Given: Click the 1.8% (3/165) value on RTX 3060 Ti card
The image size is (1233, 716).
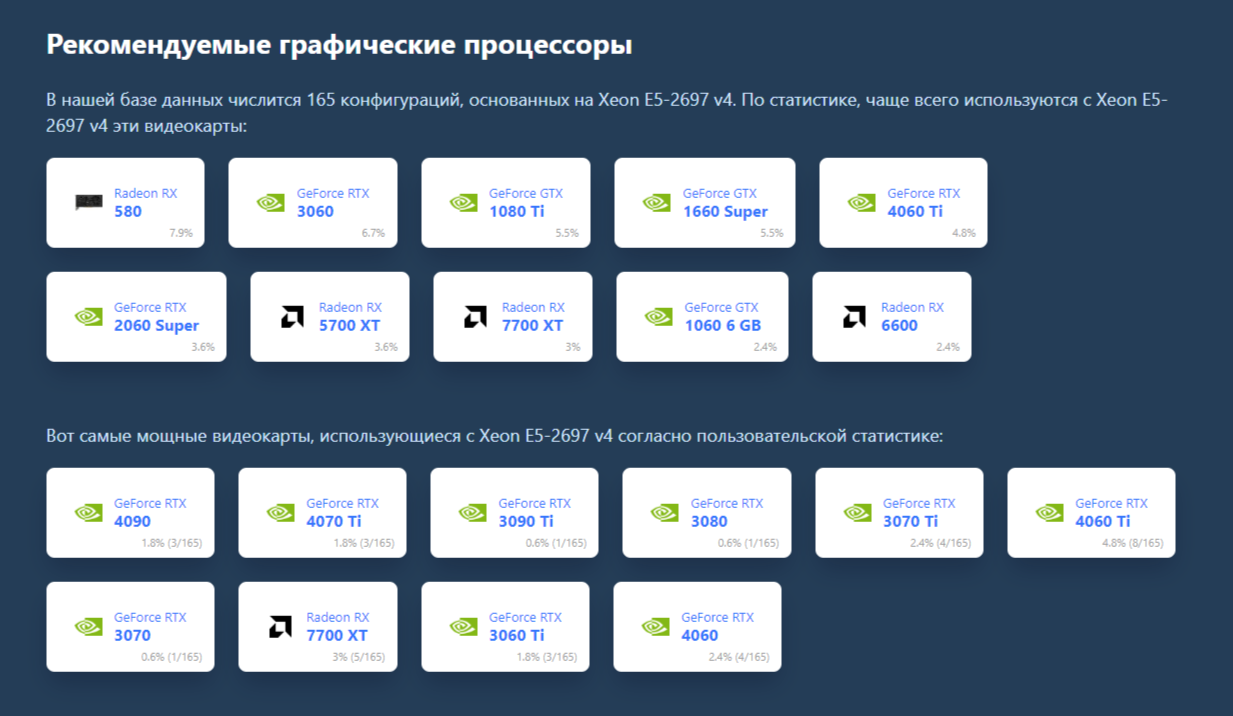Looking at the screenshot, I should pos(547,657).
